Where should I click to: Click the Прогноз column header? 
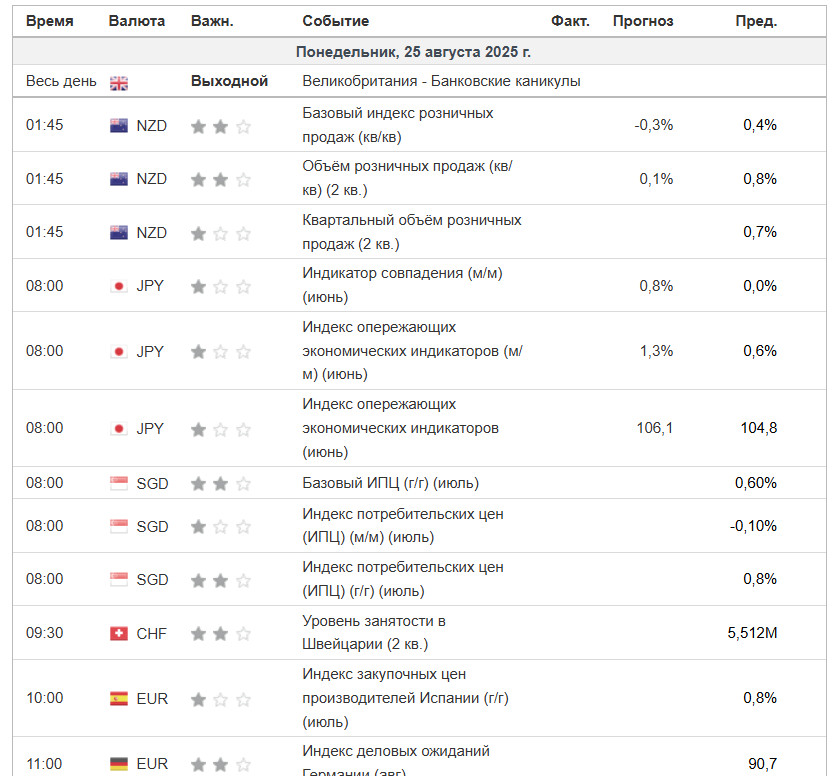click(643, 21)
